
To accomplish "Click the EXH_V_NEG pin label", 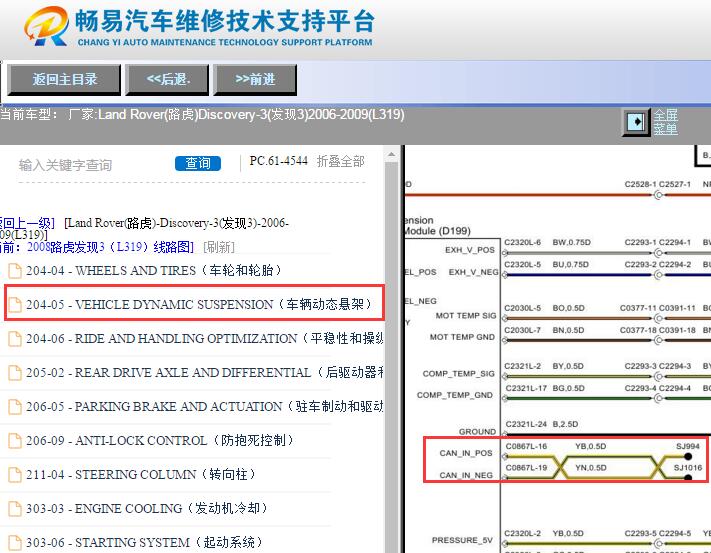I will pyautogui.click(x=473, y=272).
